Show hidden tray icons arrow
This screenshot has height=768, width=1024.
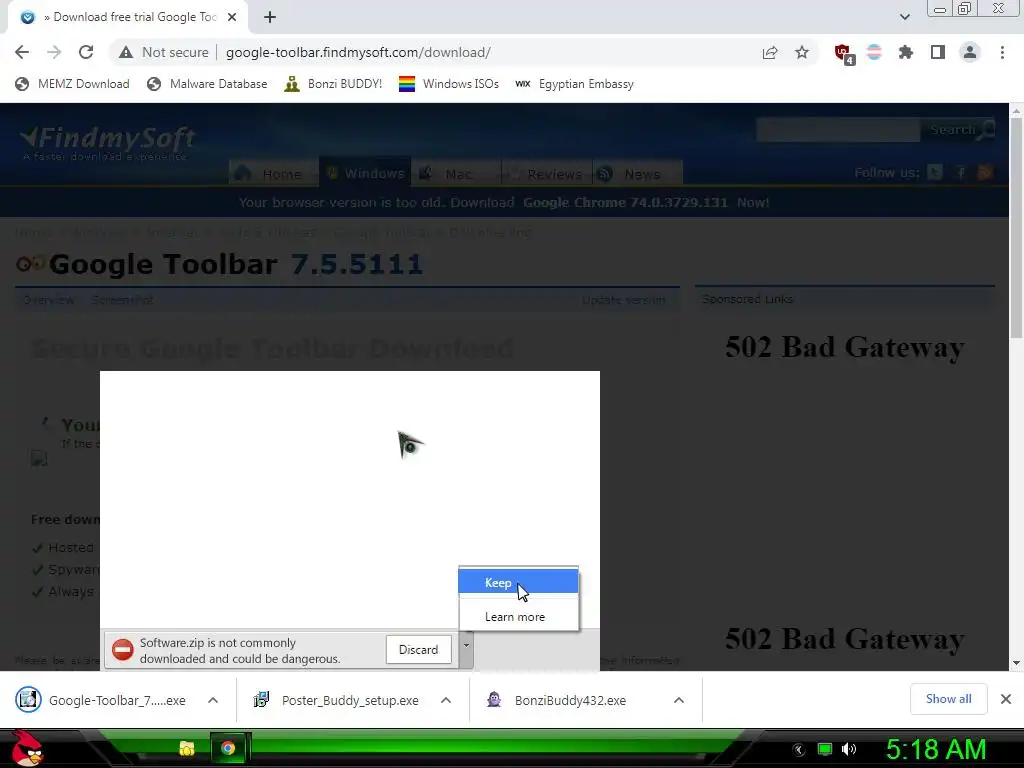tap(799, 749)
